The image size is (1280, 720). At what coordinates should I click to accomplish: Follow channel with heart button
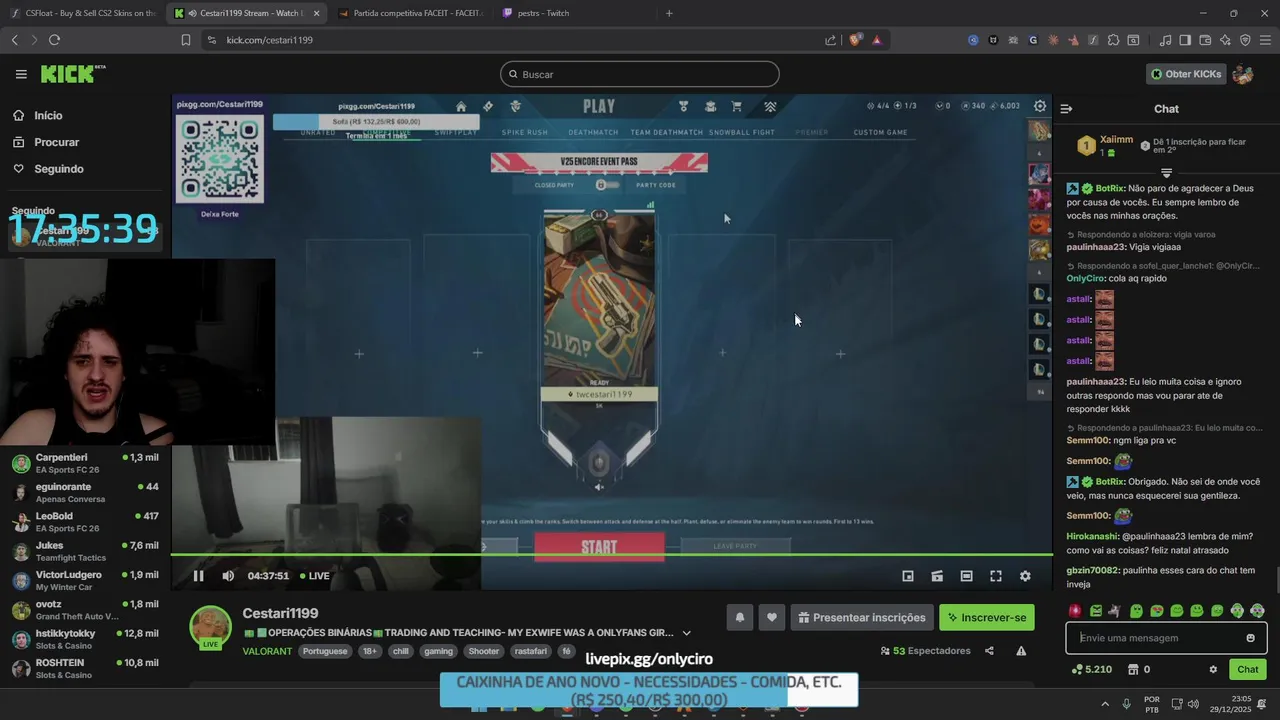point(771,618)
